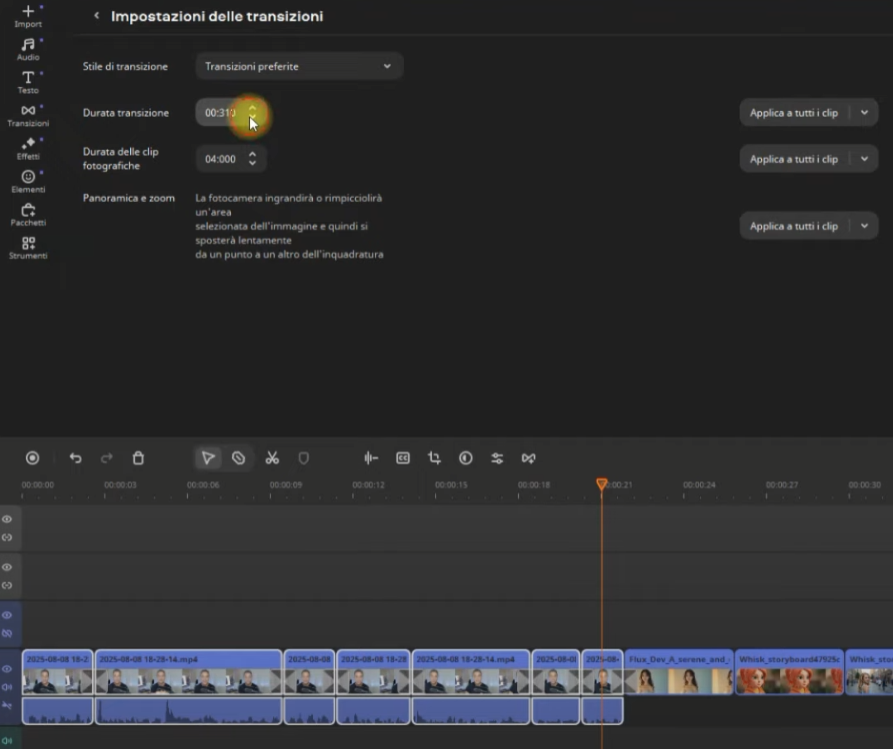Viewport: 893px width, 749px height.
Task: Click the 00:00:15 time label on ruler
Action: click(x=451, y=485)
